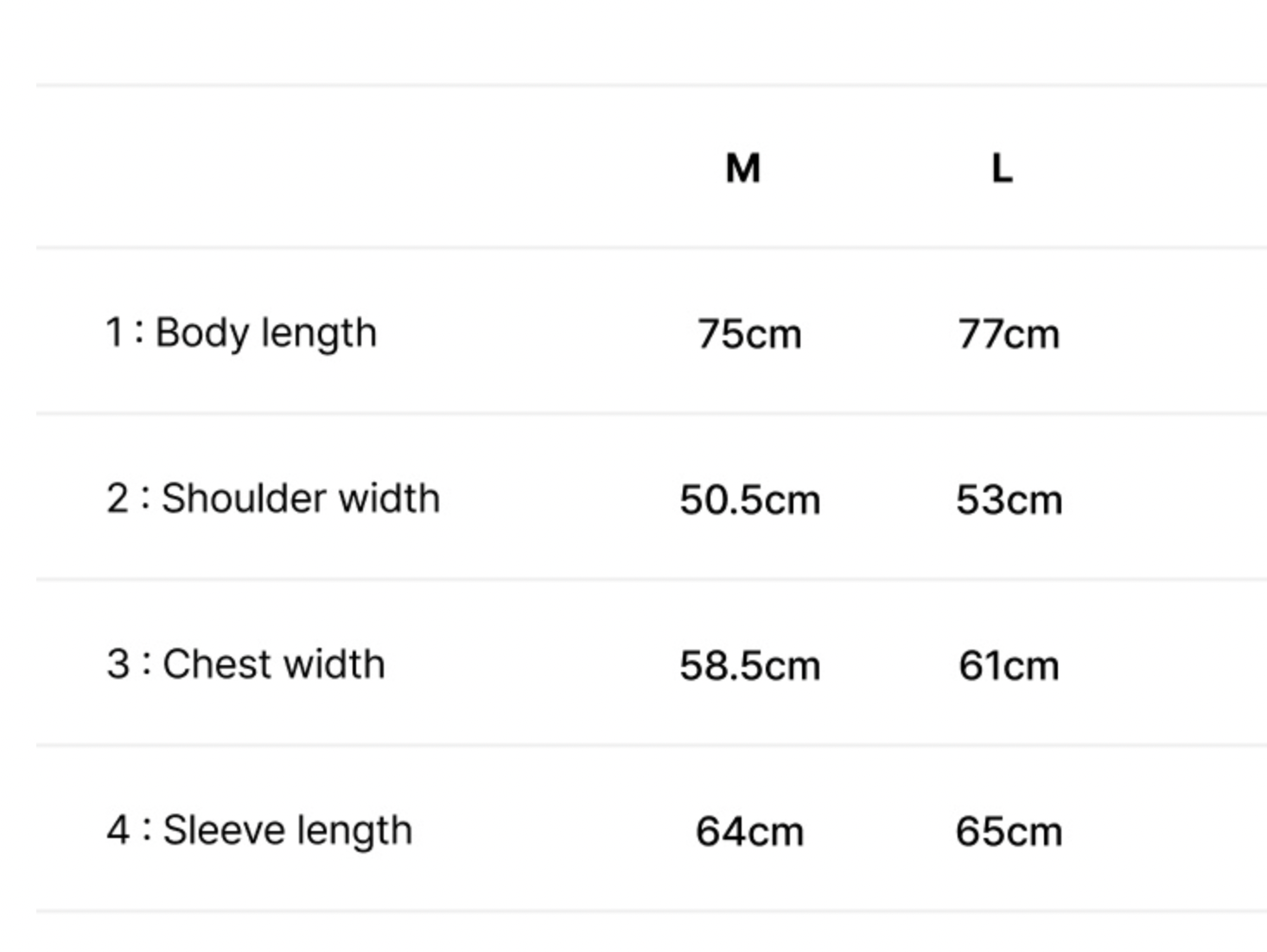
Task: Click the 53cm shoulder width value
Action: (1009, 500)
